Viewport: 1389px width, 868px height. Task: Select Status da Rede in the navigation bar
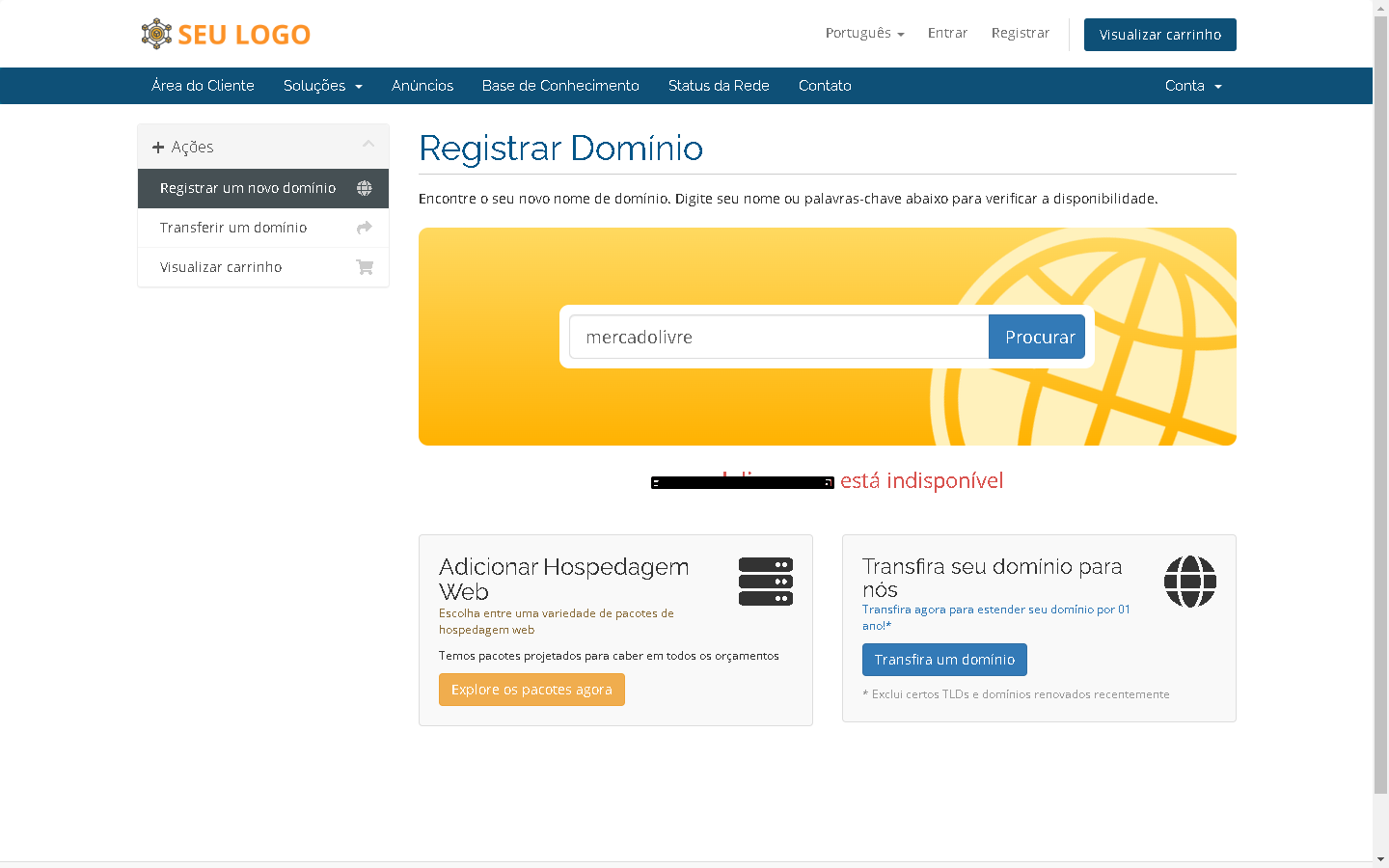[x=719, y=86]
